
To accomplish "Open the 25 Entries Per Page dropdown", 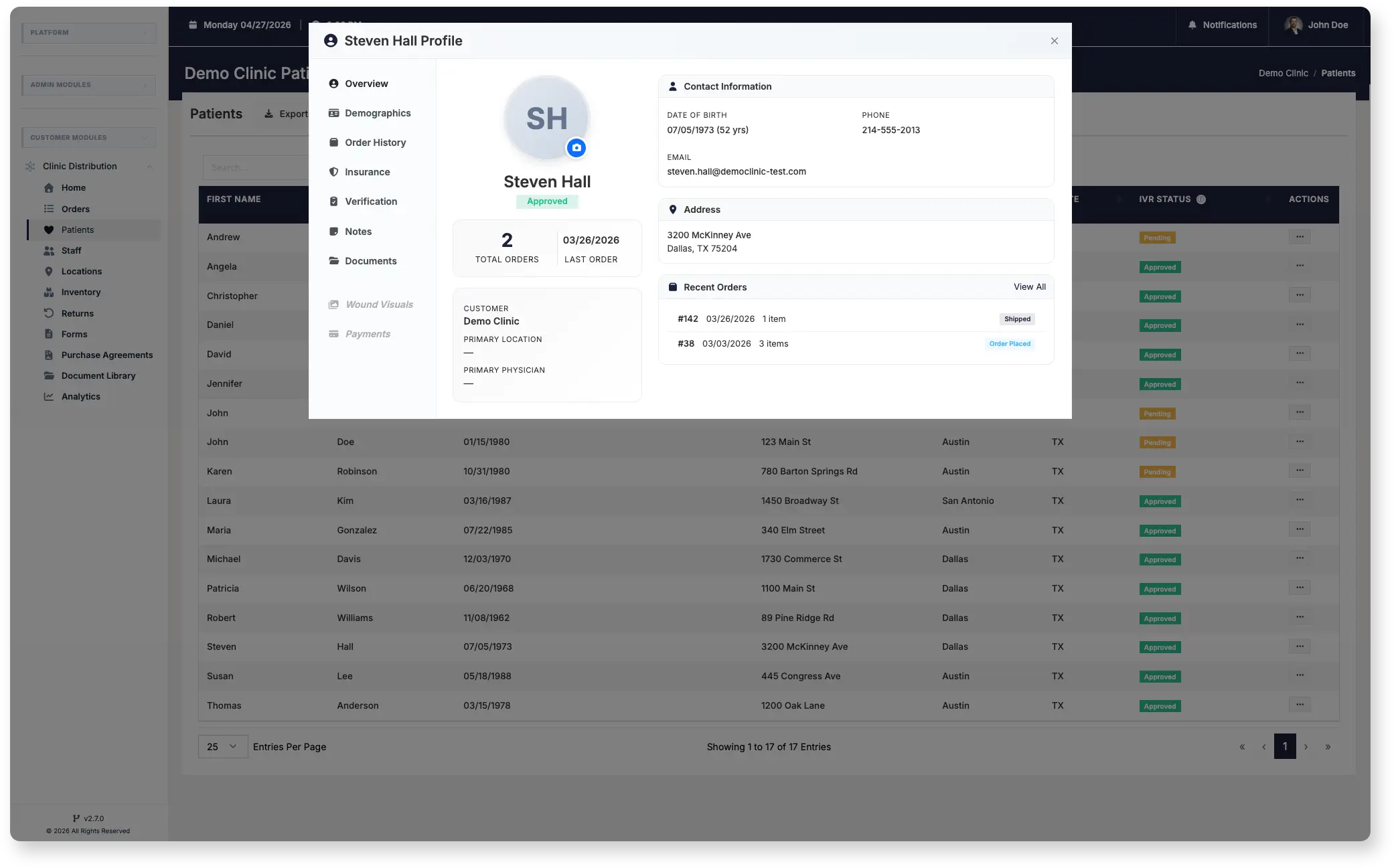I will pyautogui.click(x=223, y=747).
